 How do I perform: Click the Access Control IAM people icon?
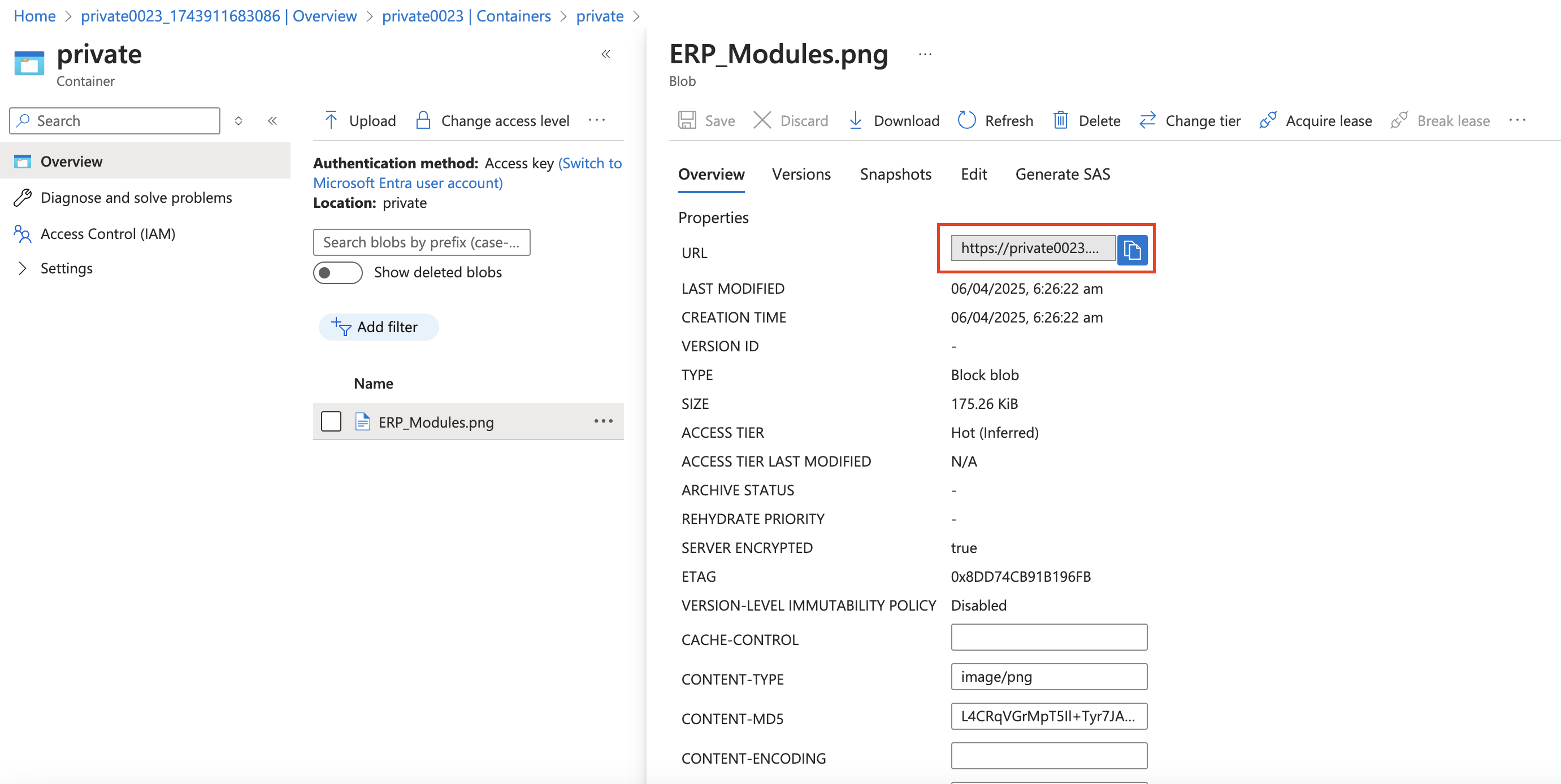tap(23, 234)
